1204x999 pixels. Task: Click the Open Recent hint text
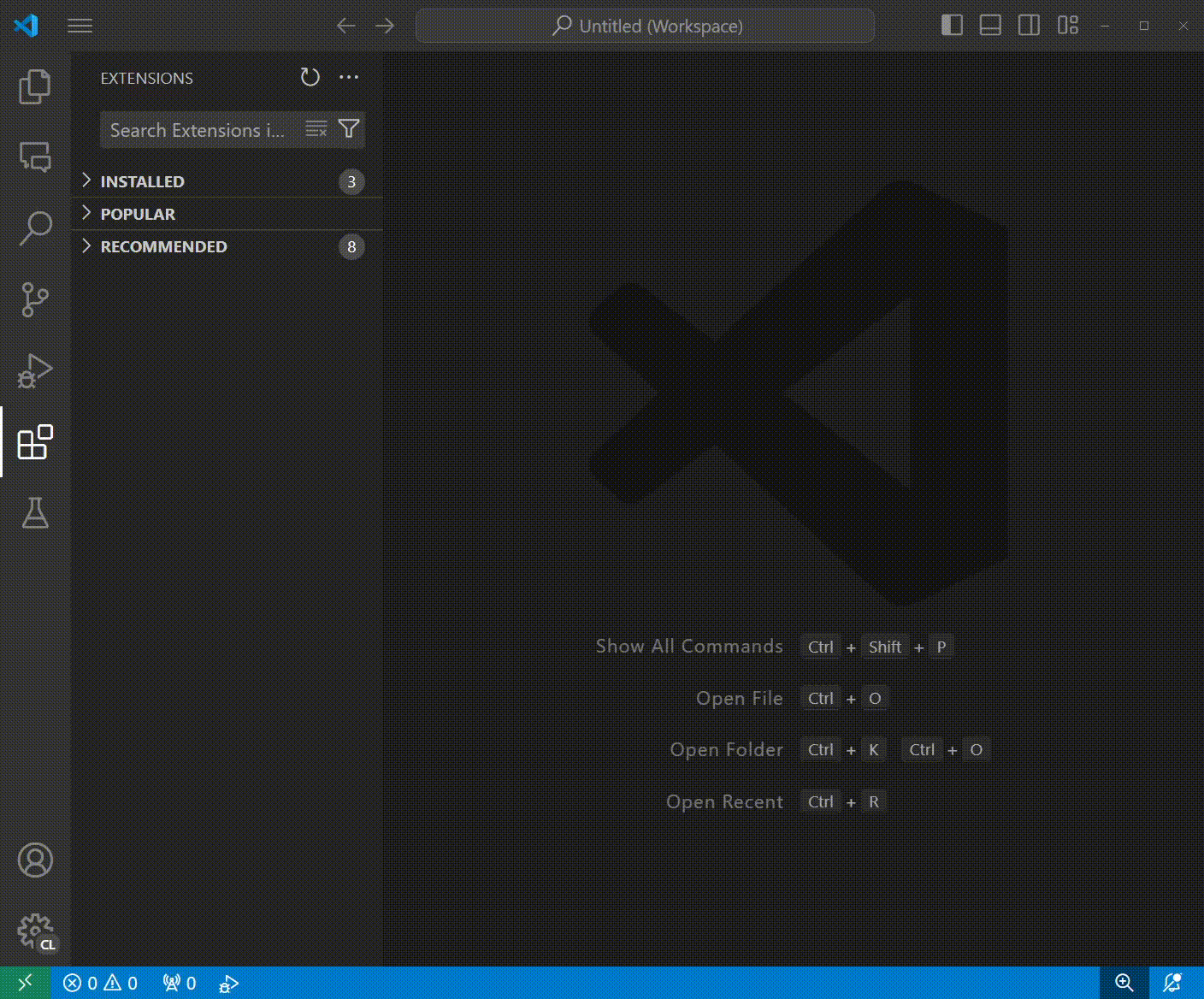(x=725, y=801)
